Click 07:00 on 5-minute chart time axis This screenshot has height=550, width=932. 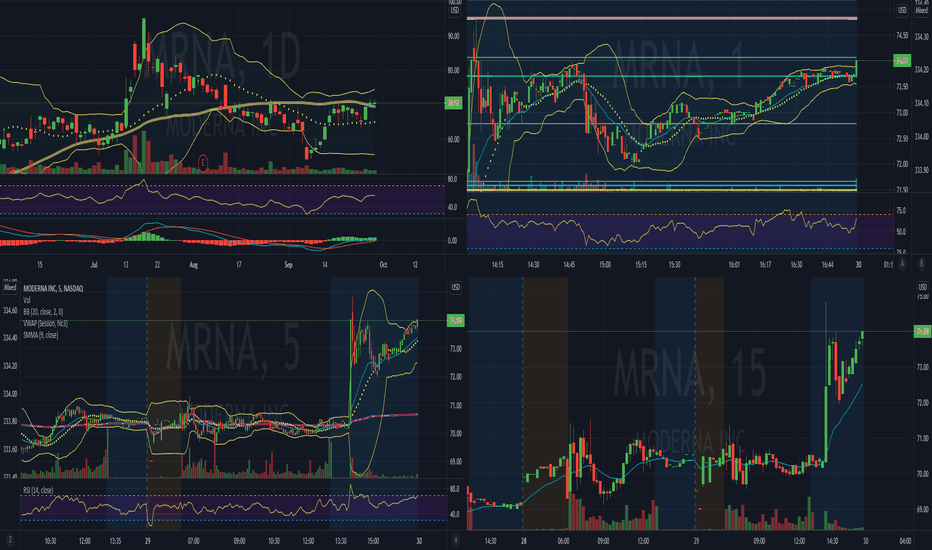point(193,541)
